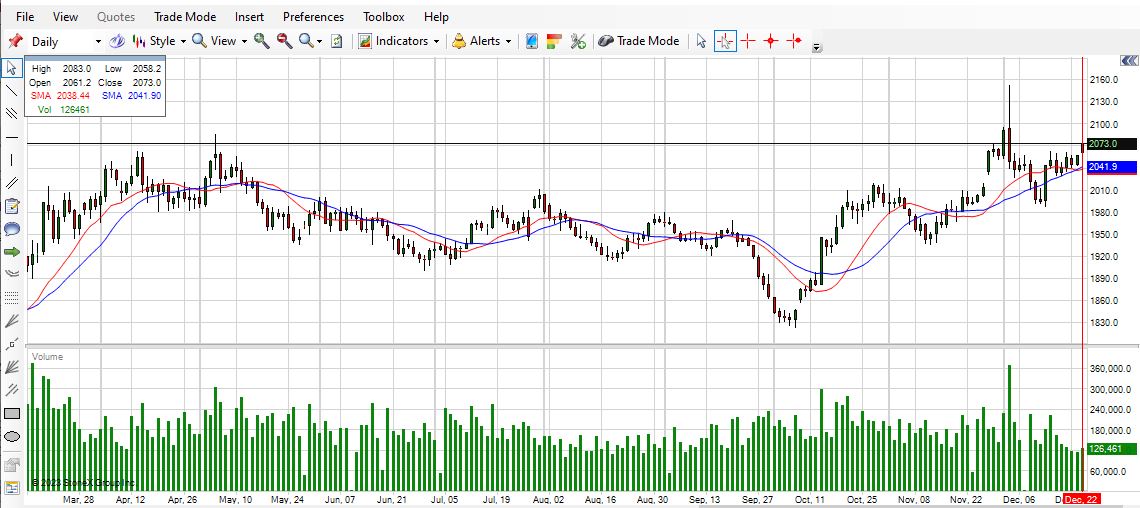Open the Alerts dropdown

[x=482, y=41]
